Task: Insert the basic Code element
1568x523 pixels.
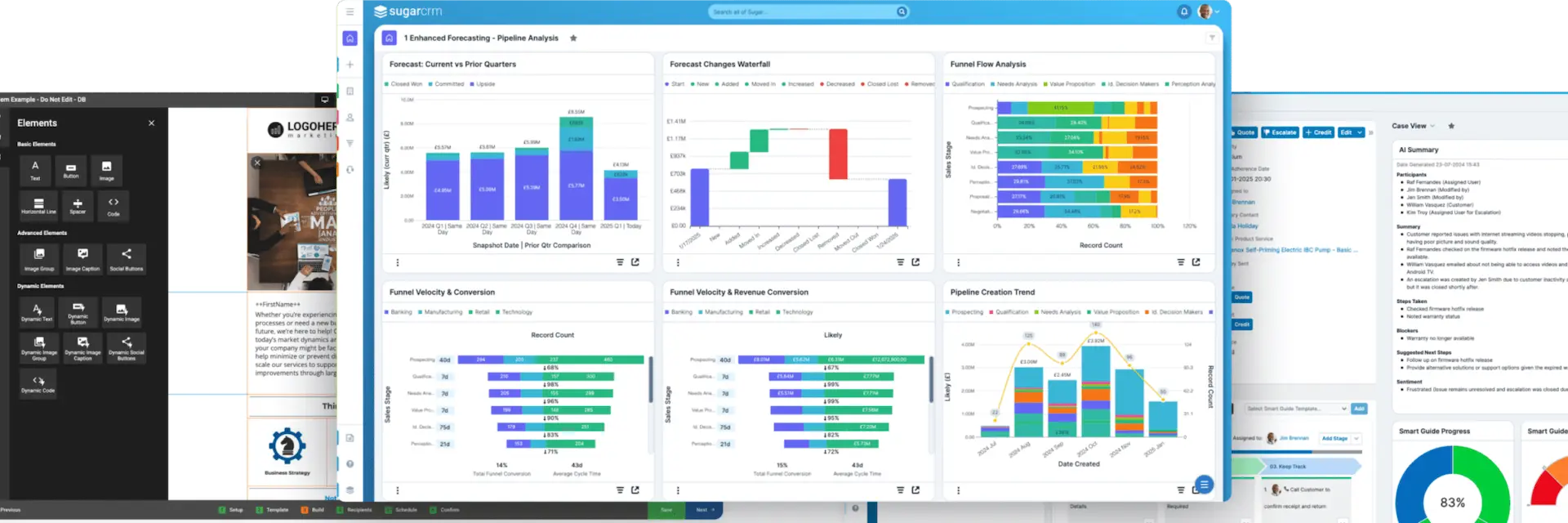Action: [x=114, y=206]
